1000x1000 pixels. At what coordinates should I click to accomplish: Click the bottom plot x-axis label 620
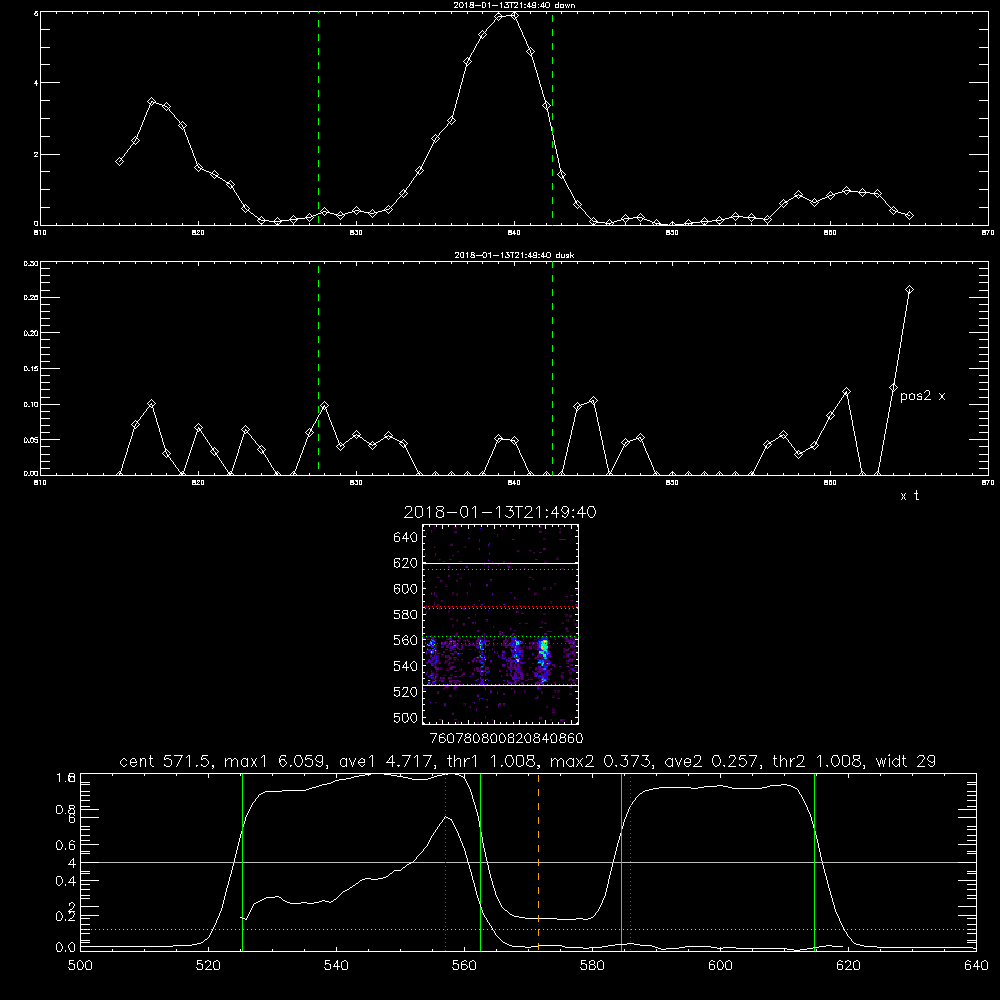pyautogui.click(x=848, y=966)
